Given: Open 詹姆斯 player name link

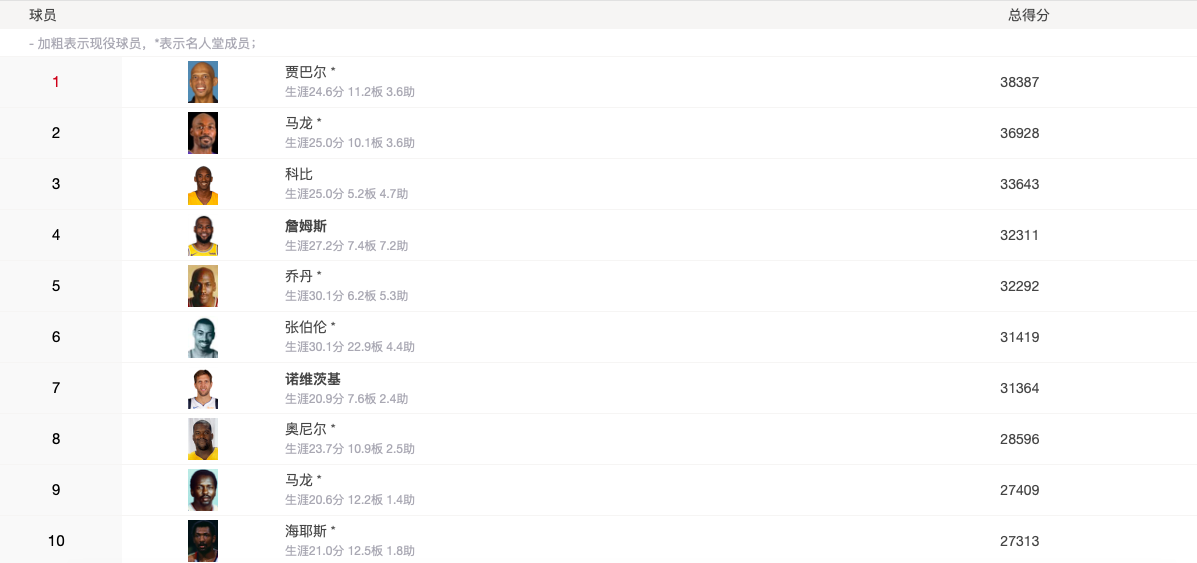Looking at the screenshot, I should pos(305,225).
